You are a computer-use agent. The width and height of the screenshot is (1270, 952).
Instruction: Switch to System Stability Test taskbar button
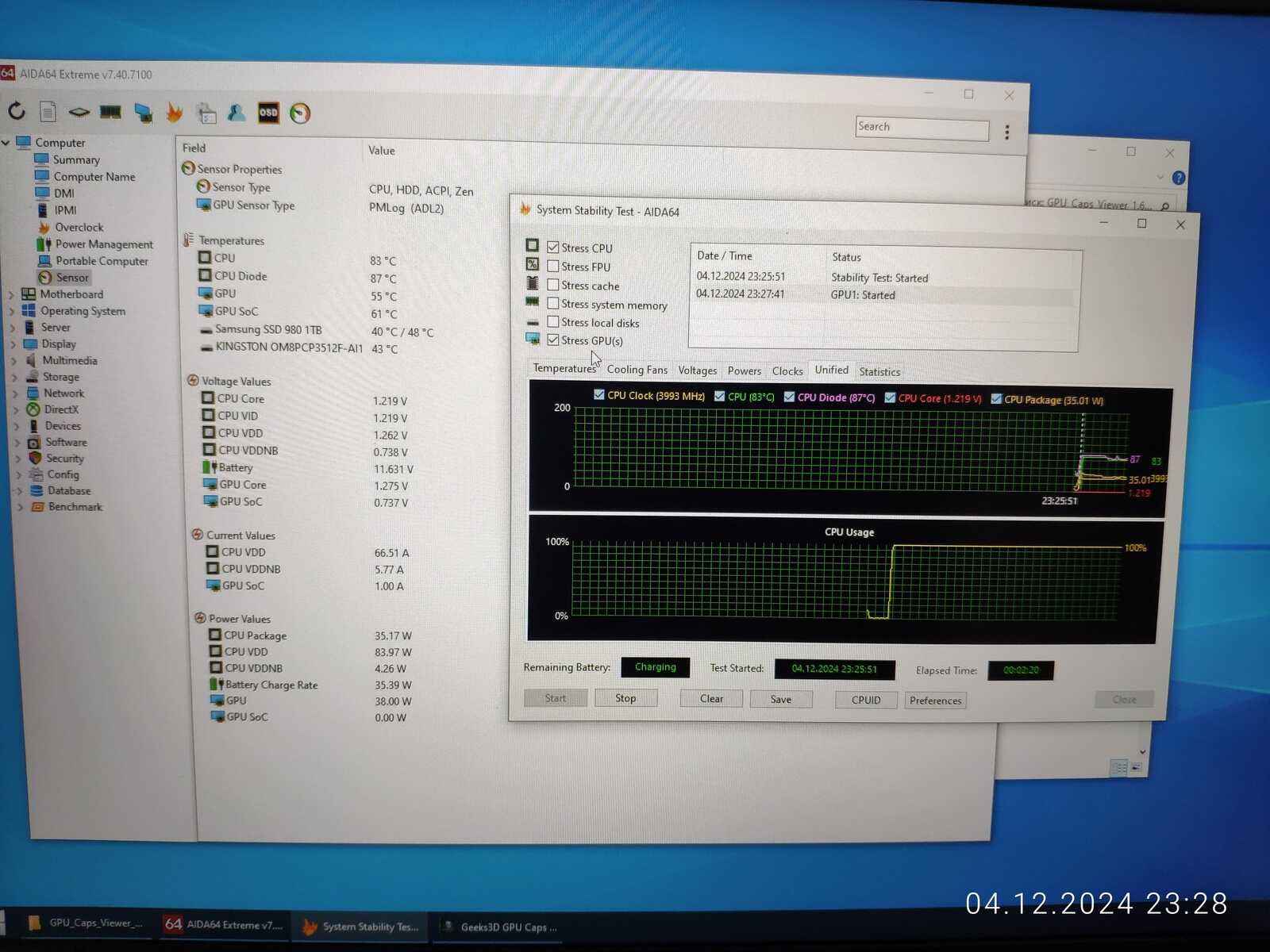[x=361, y=927]
